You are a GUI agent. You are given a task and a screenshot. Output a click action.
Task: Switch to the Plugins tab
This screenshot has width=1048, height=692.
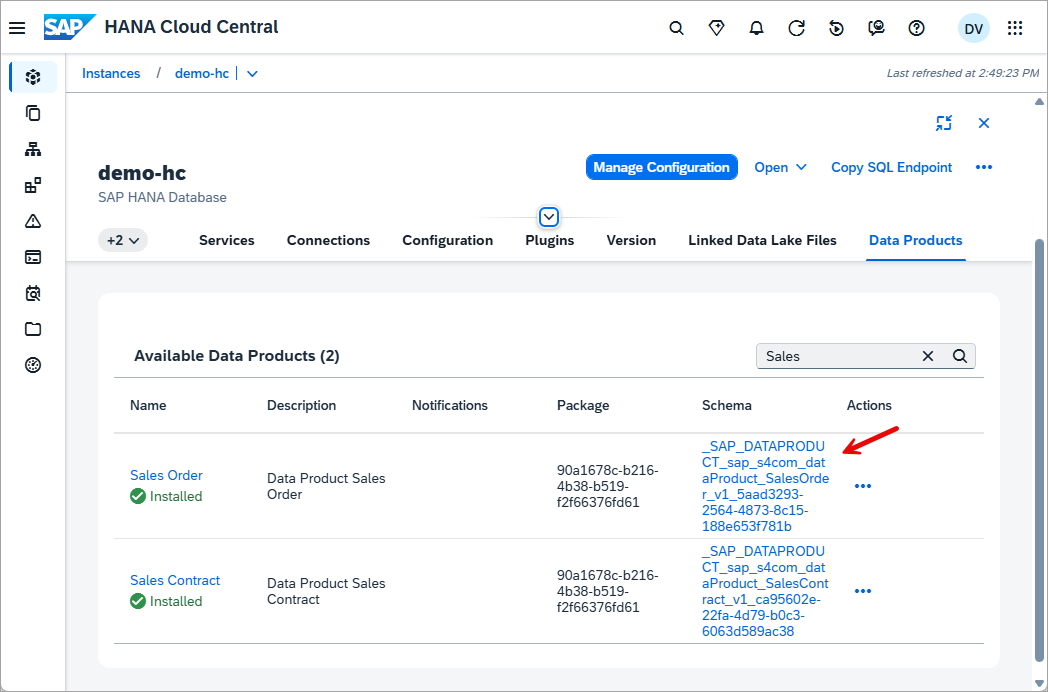549,240
